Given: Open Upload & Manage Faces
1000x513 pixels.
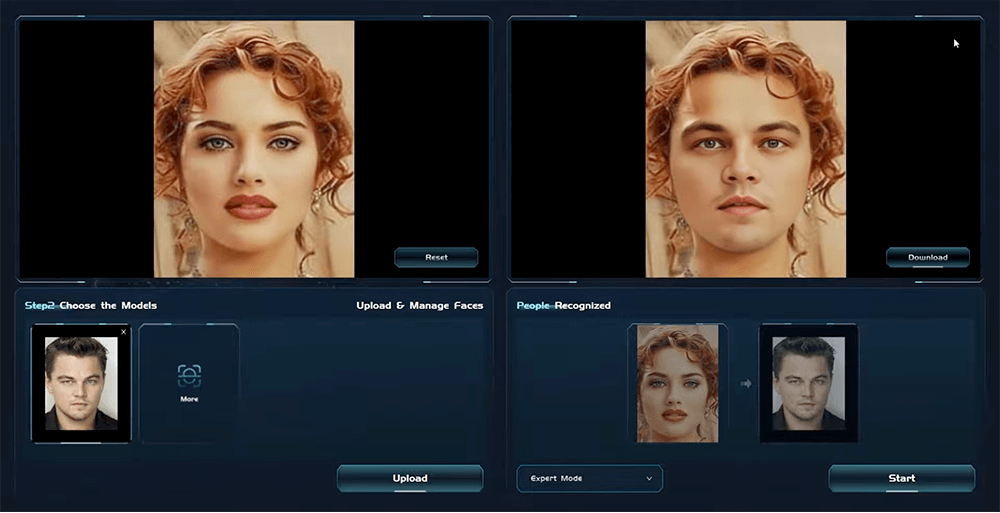Looking at the screenshot, I should (420, 306).
